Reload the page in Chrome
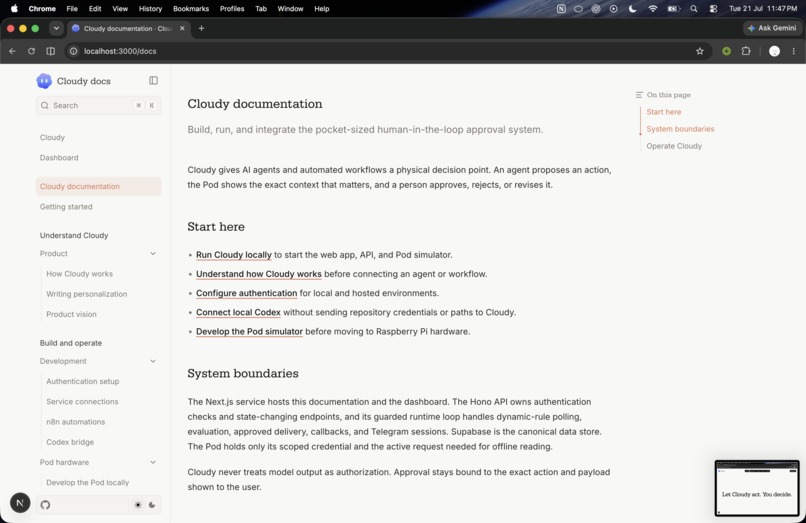The image size is (806, 523). point(31,51)
